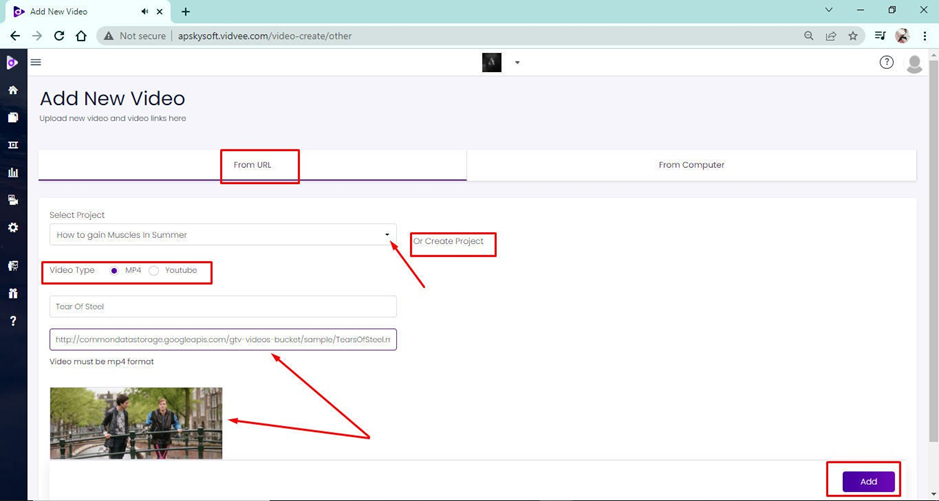939x501 pixels.
Task: Click the video preview thumbnail
Action: pyautogui.click(x=136, y=423)
